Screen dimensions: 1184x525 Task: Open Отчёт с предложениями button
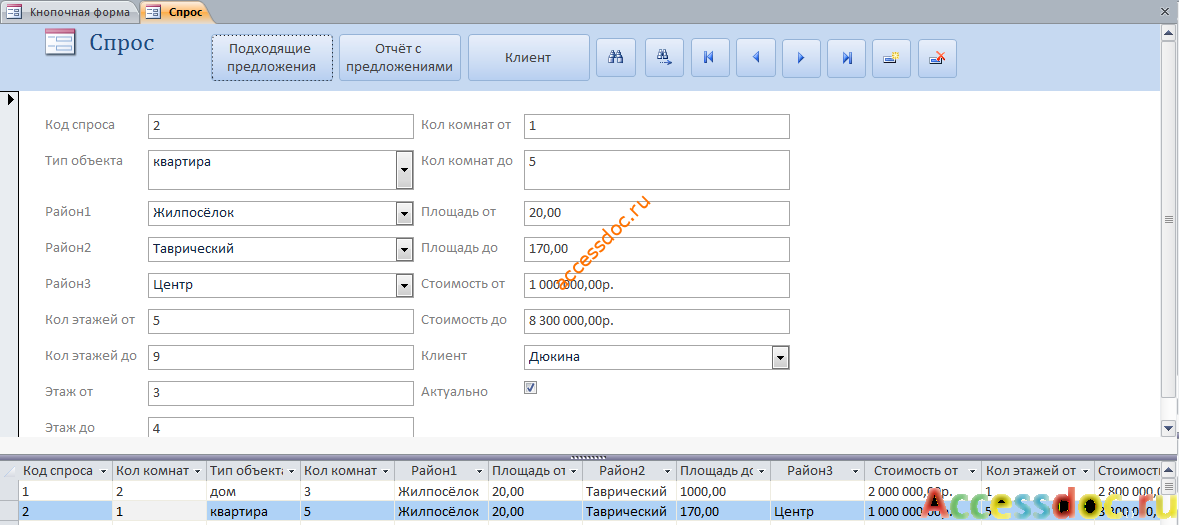(x=399, y=57)
